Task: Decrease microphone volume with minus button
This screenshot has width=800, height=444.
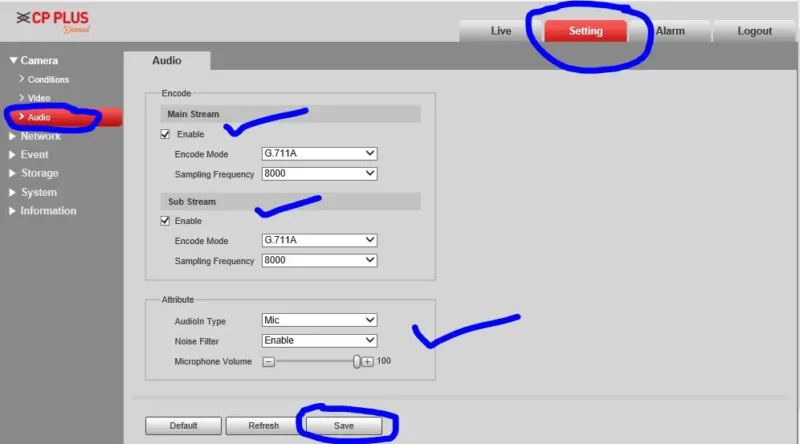Action: coord(268,361)
